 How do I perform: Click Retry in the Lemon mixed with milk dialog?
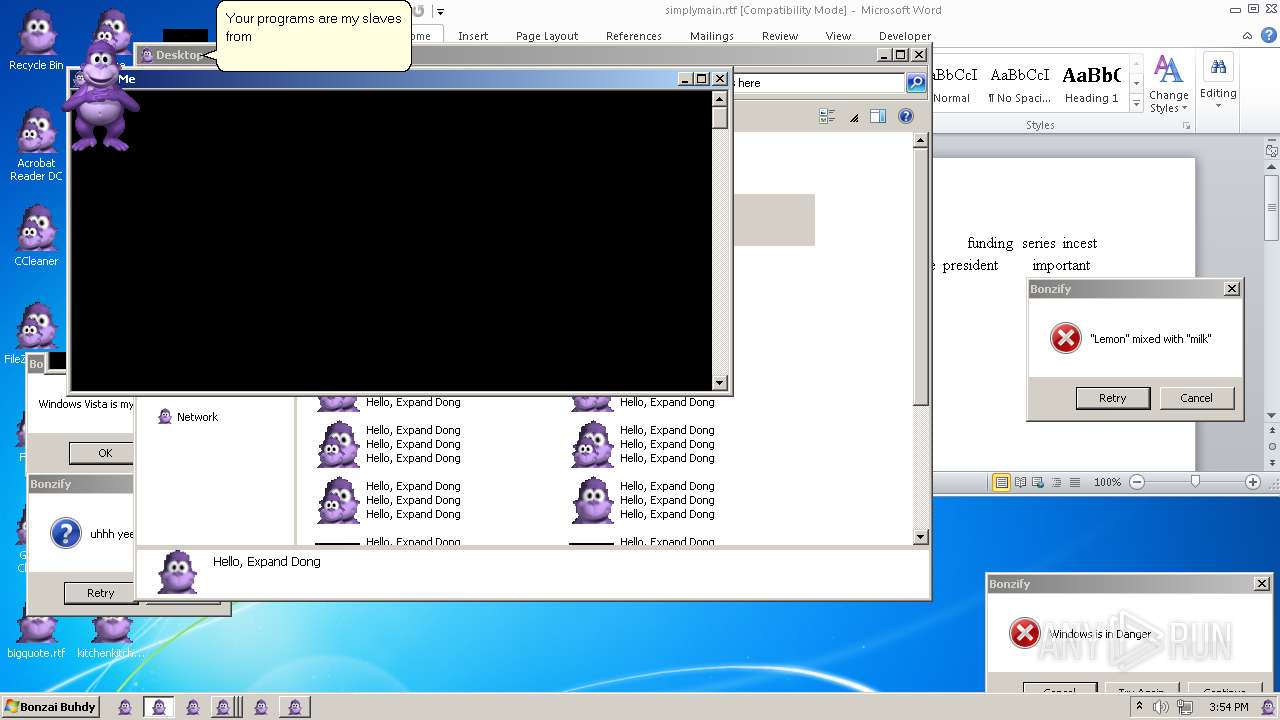(1113, 398)
